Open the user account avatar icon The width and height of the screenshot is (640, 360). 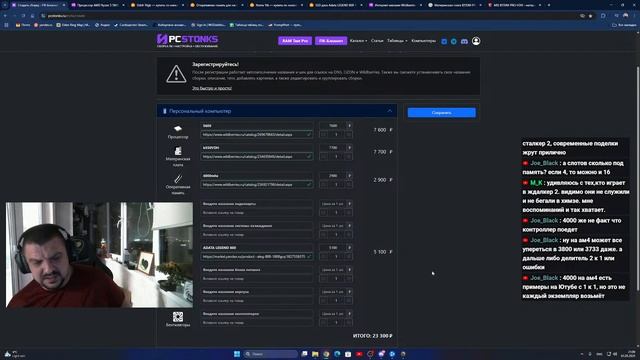pyautogui.click(x=476, y=41)
